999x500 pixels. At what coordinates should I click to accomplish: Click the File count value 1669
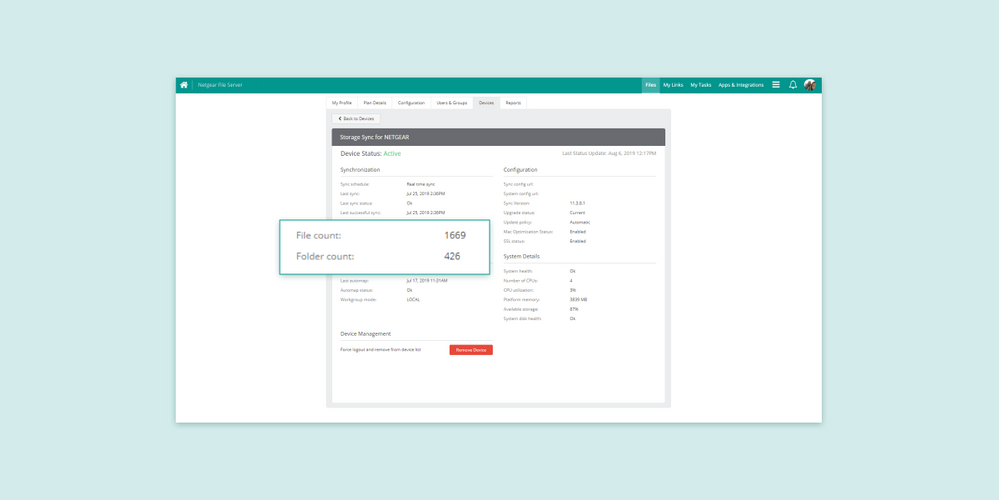(x=455, y=235)
